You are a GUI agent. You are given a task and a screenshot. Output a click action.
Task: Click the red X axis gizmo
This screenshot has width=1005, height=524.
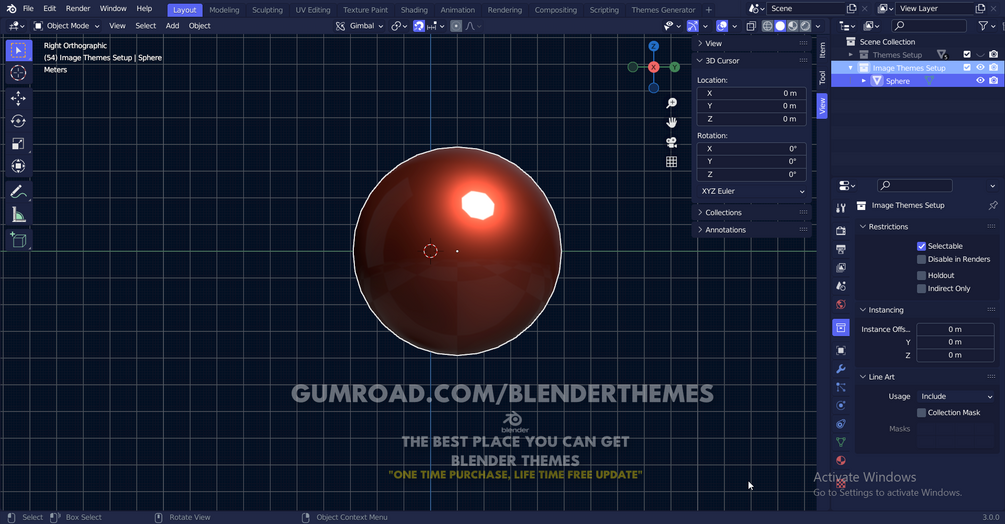click(x=653, y=67)
